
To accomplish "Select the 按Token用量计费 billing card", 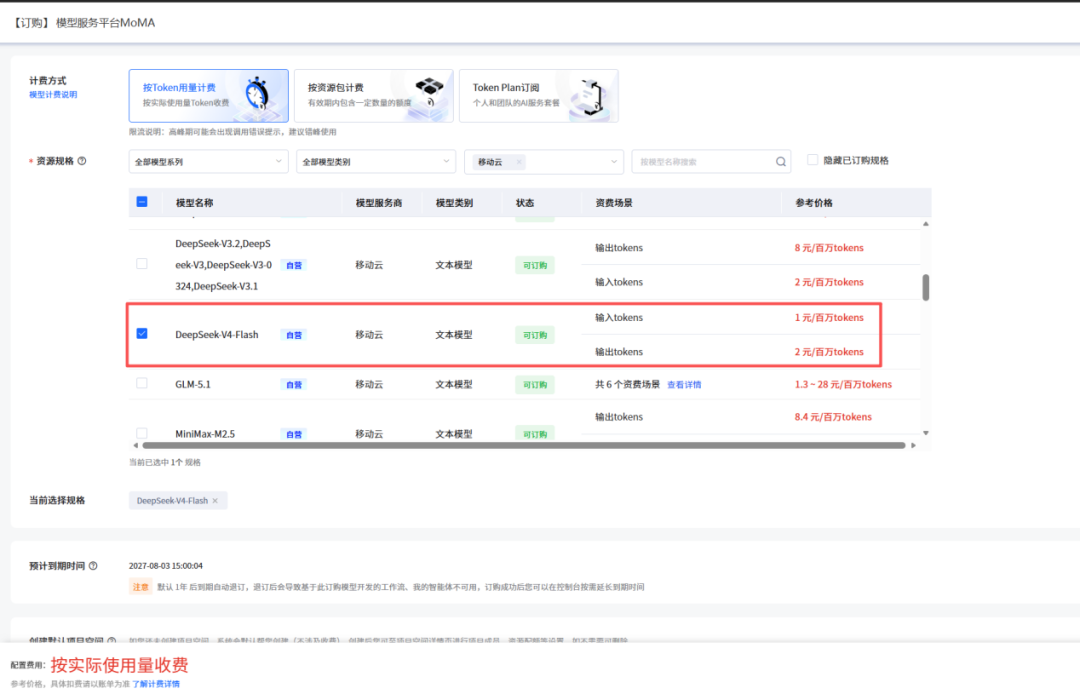I will coord(209,96).
